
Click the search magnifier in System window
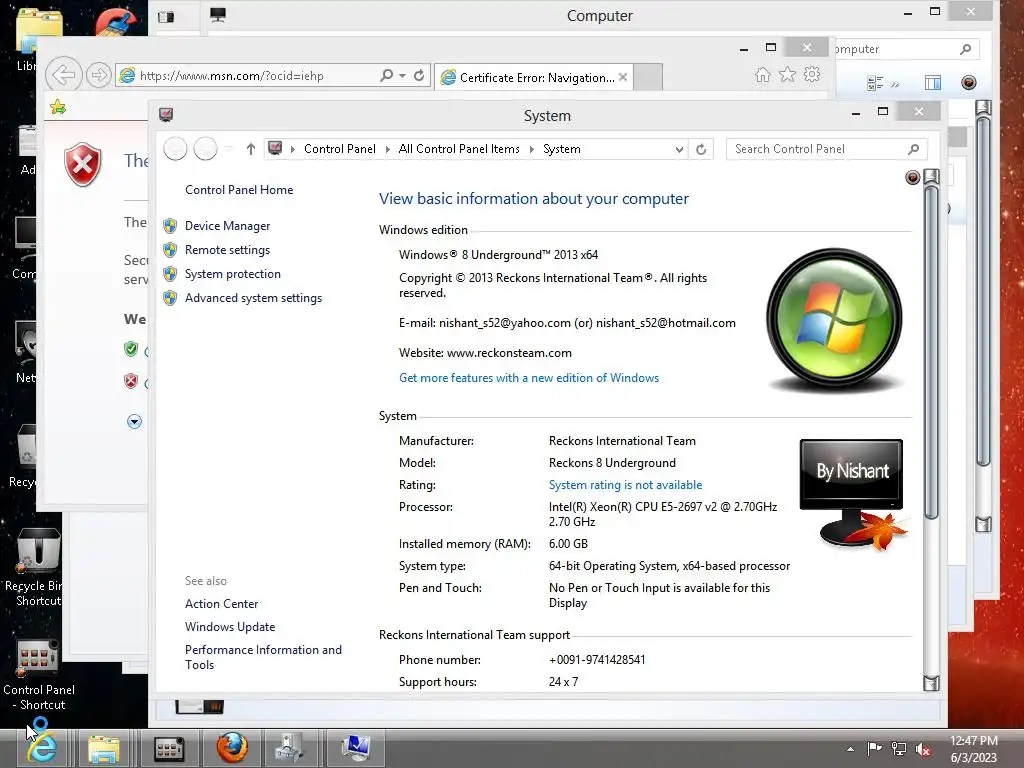[914, 150]
